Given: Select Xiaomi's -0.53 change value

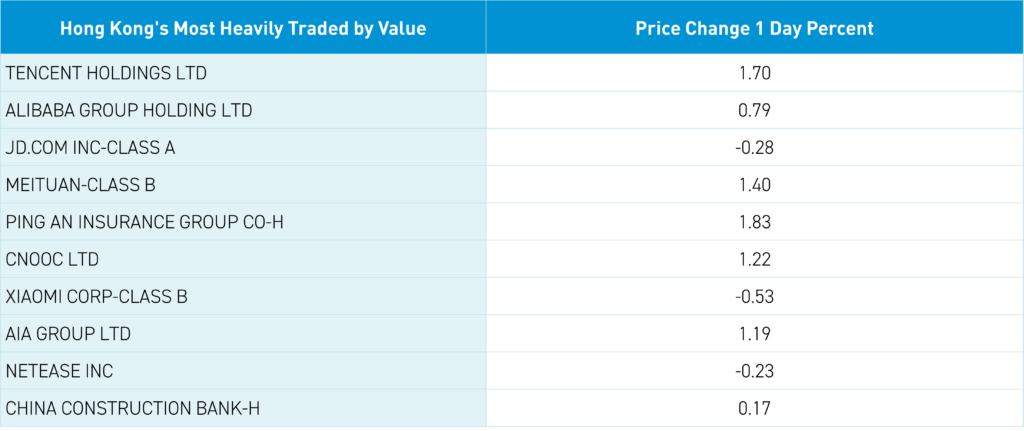Looking at the screenshot, I should [x=754, y=296].
